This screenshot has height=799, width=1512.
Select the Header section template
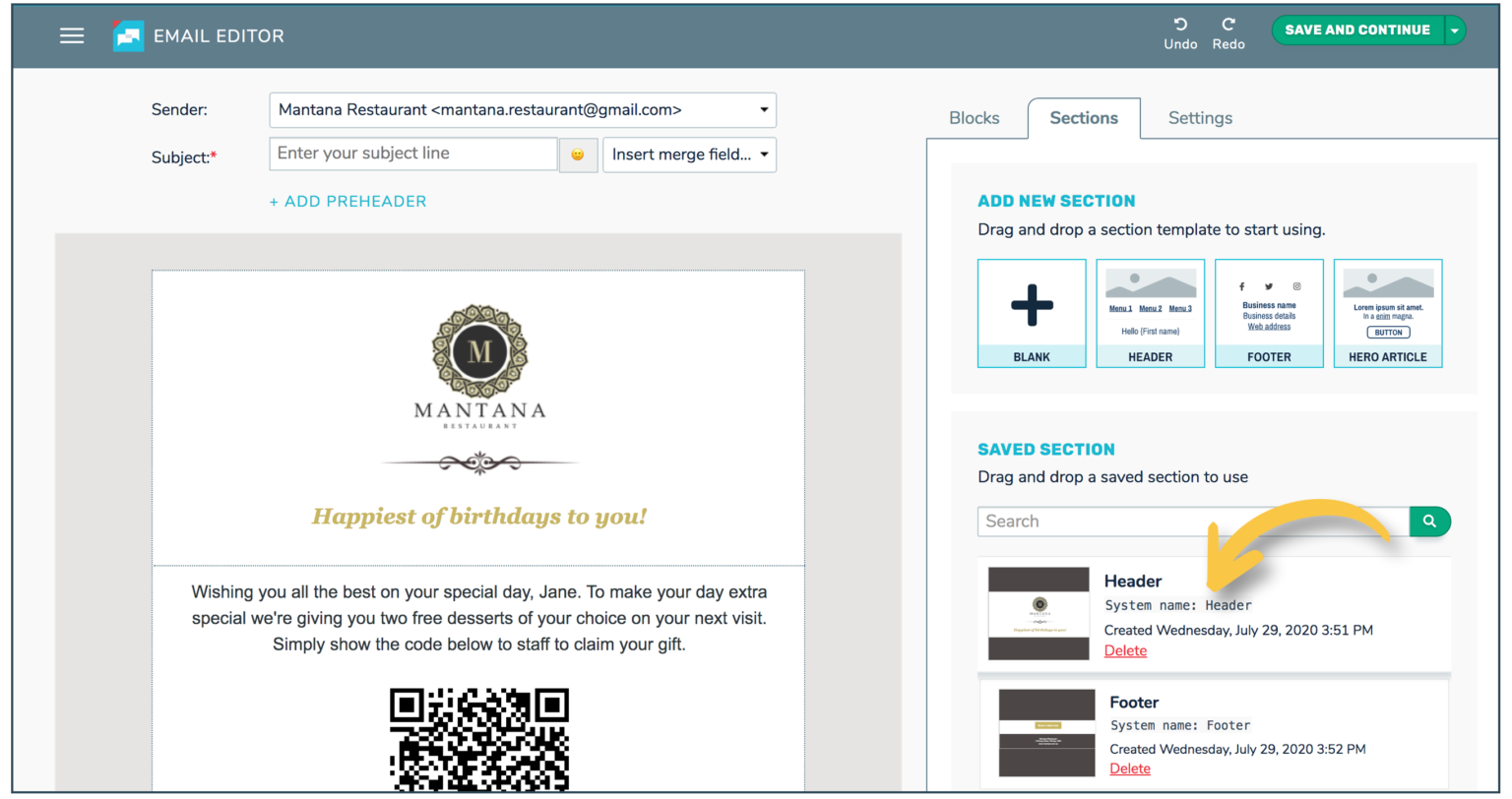(1150, 313)
